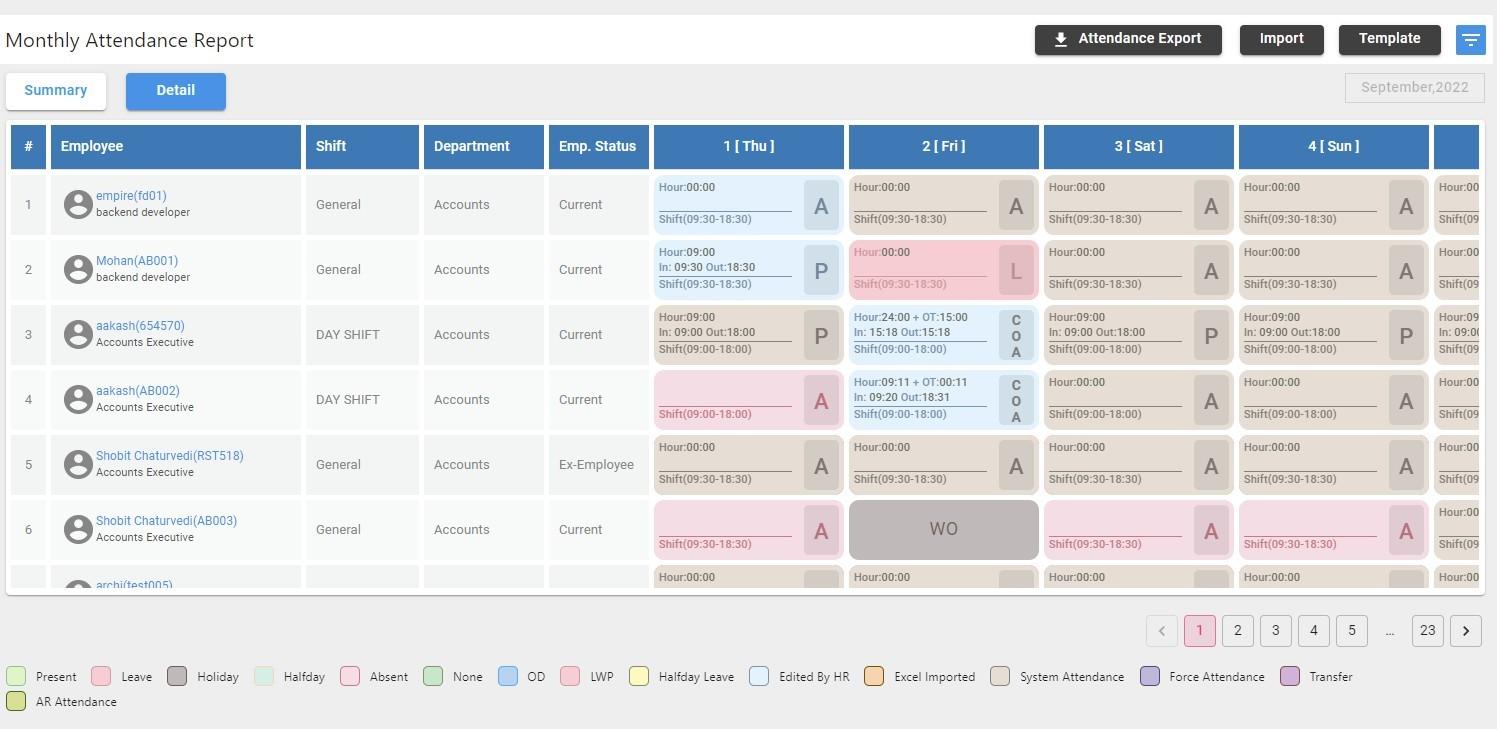Click avatar icon of empire(fd01)
This screenshot has height=729, width=1497.
click(x=78, y=204)
